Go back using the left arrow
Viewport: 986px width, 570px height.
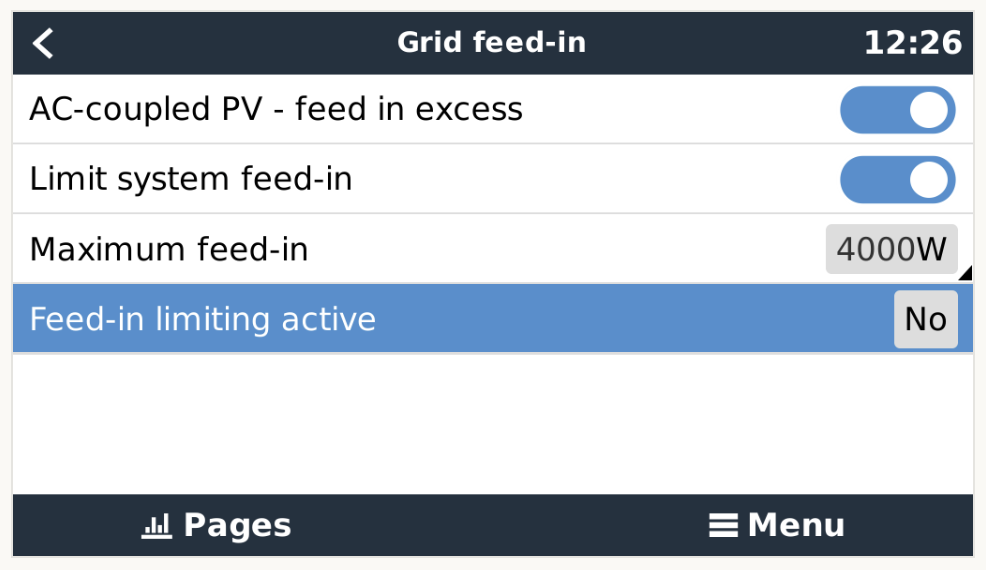pyautogui.click(x=44, y=43)
